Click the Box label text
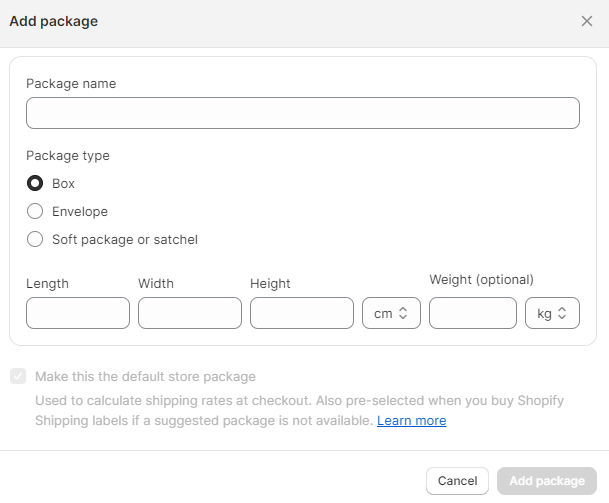The height and width of the screenshot is (503, 609). (x=63, y=183)
